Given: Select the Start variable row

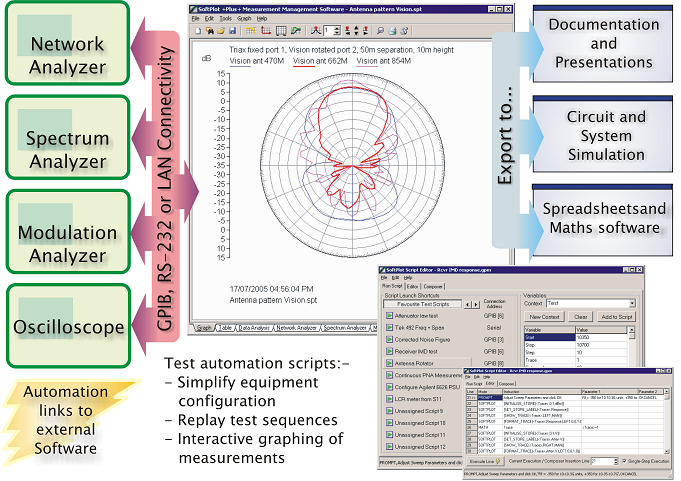Looking at the screenshot, I should pyautogui.click(x=576, y=337).
